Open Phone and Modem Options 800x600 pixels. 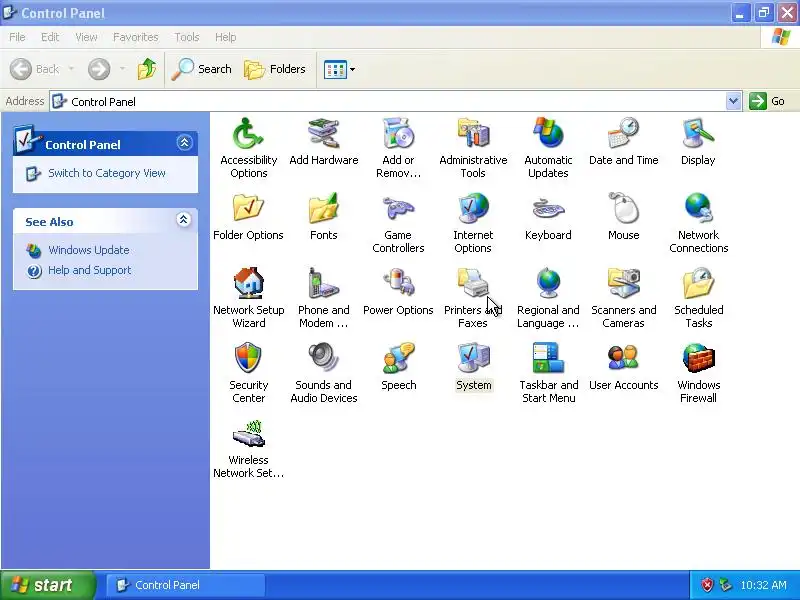pyautogui.click(x=323, y=298)
